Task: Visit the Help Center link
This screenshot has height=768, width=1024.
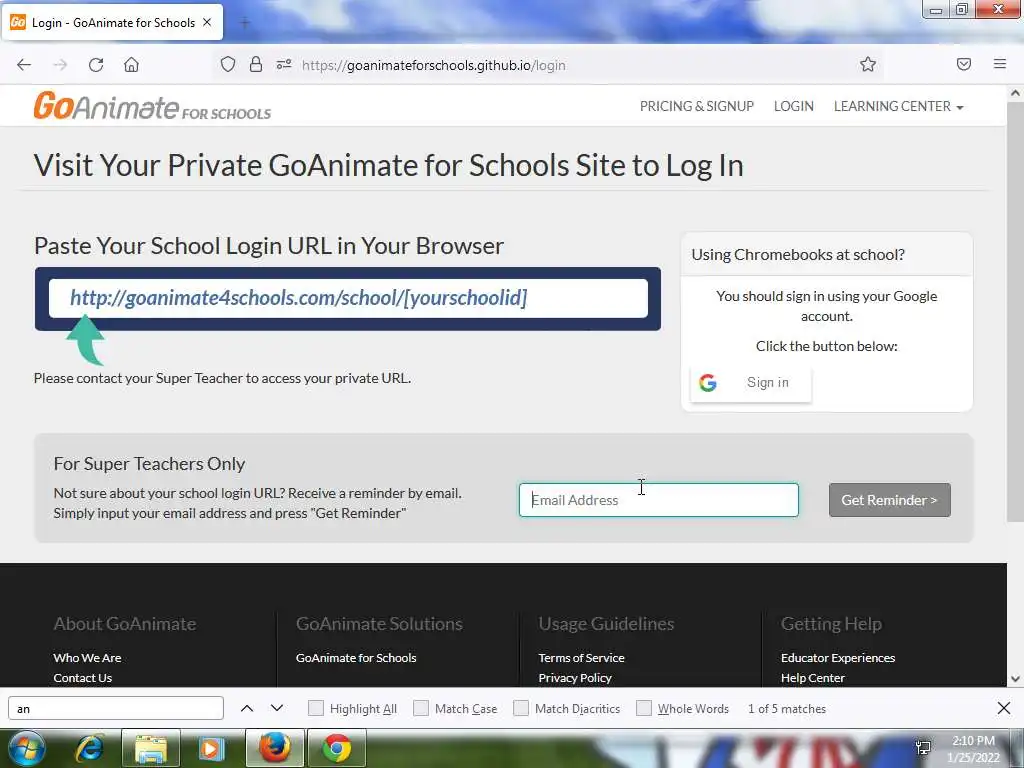Action: pos(812,678)
